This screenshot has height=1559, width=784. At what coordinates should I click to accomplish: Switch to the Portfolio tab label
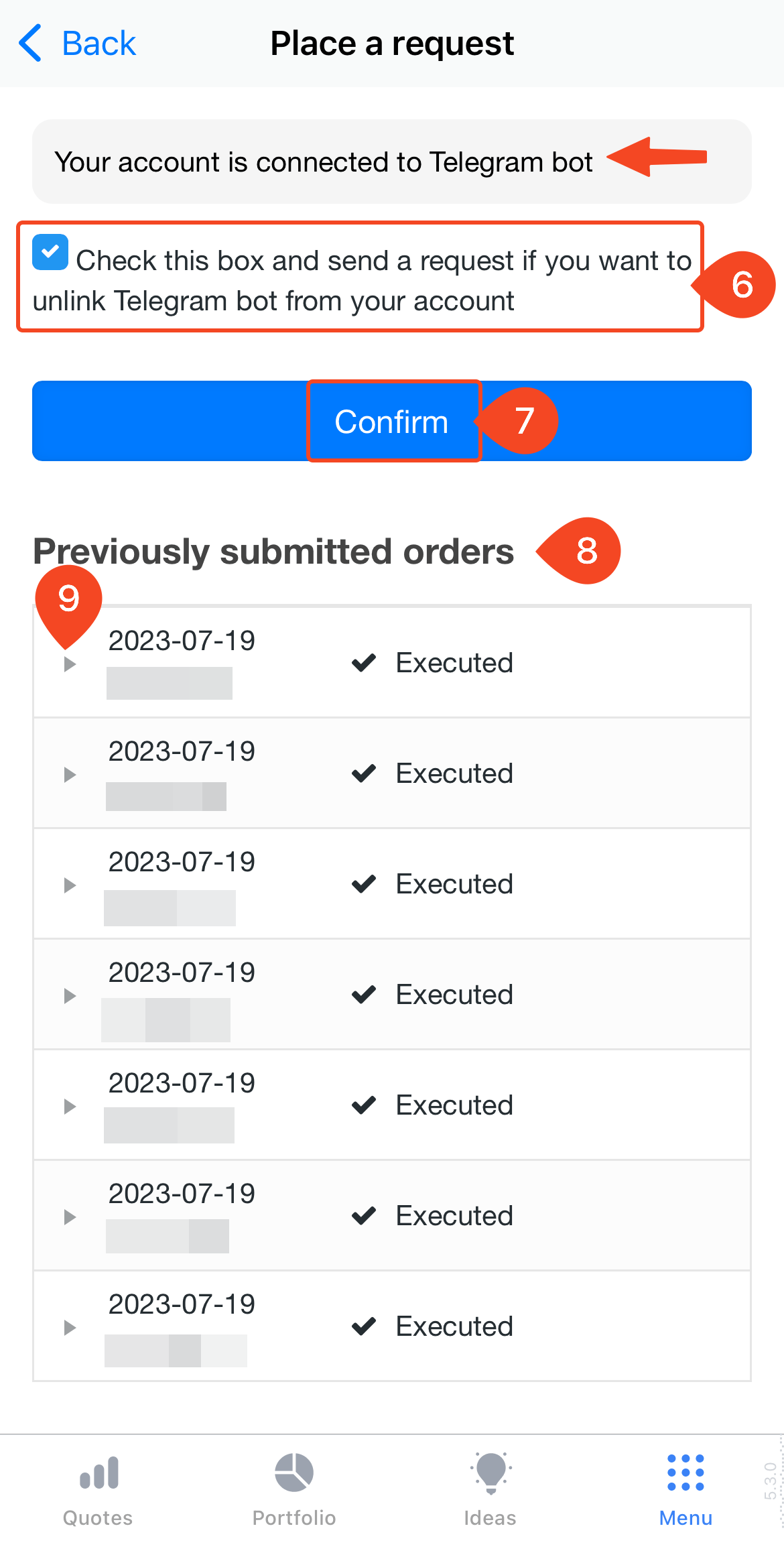tap(294, 1518)
